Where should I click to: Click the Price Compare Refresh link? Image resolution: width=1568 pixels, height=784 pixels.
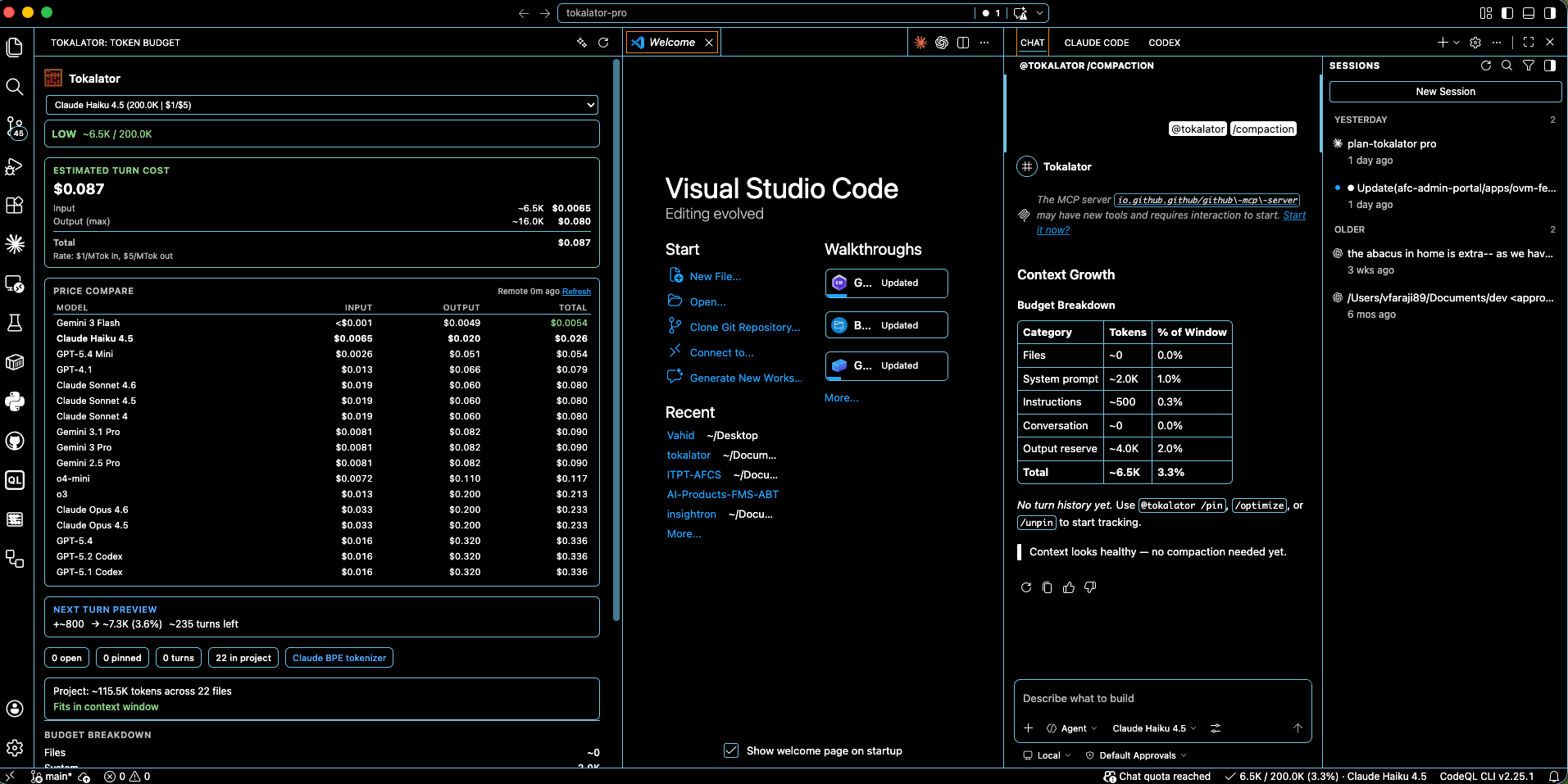tap(576, 292)
